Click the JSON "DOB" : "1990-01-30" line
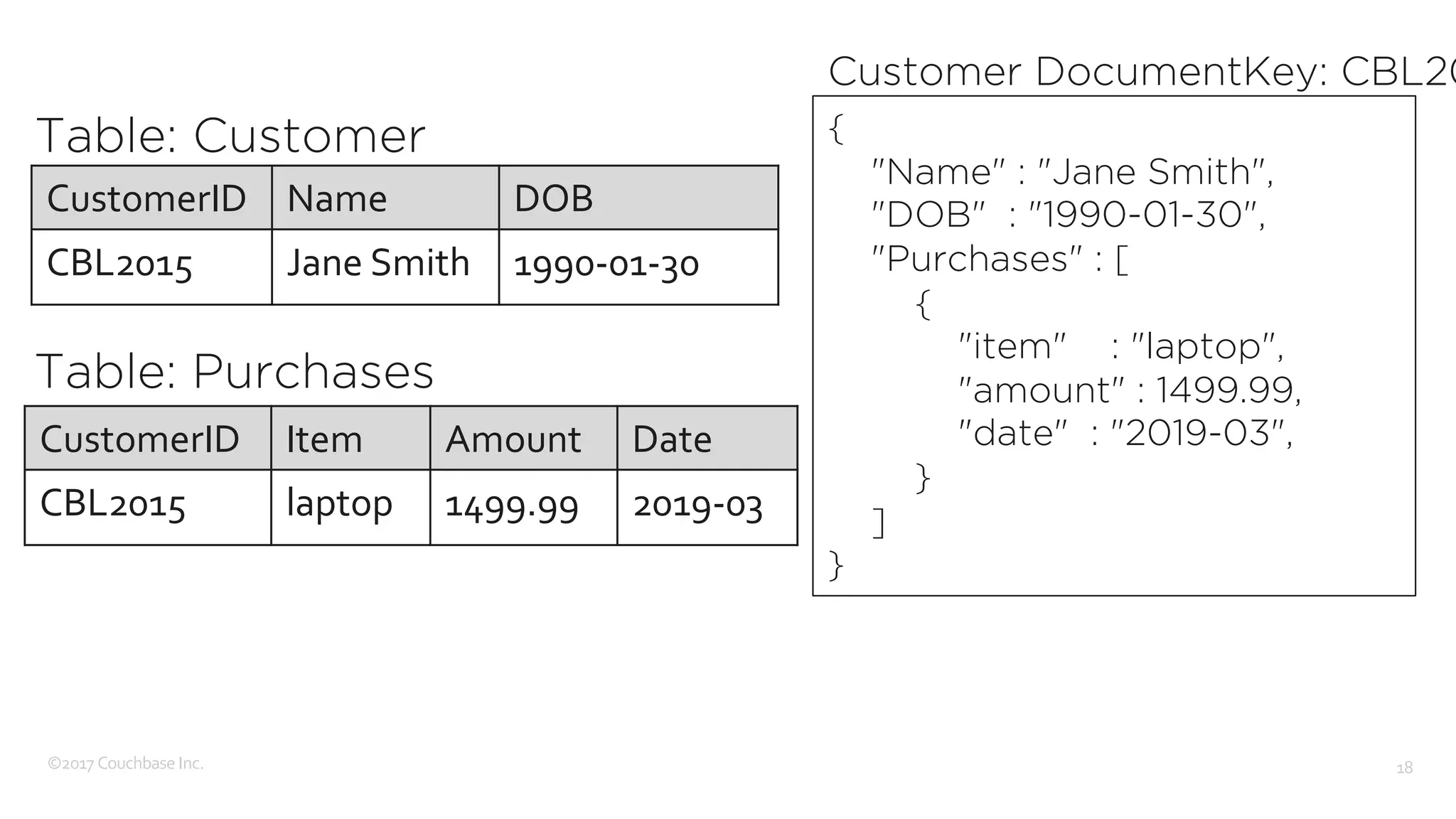This screenshot has width=1456, height=819. click(x=1069, y=215)
